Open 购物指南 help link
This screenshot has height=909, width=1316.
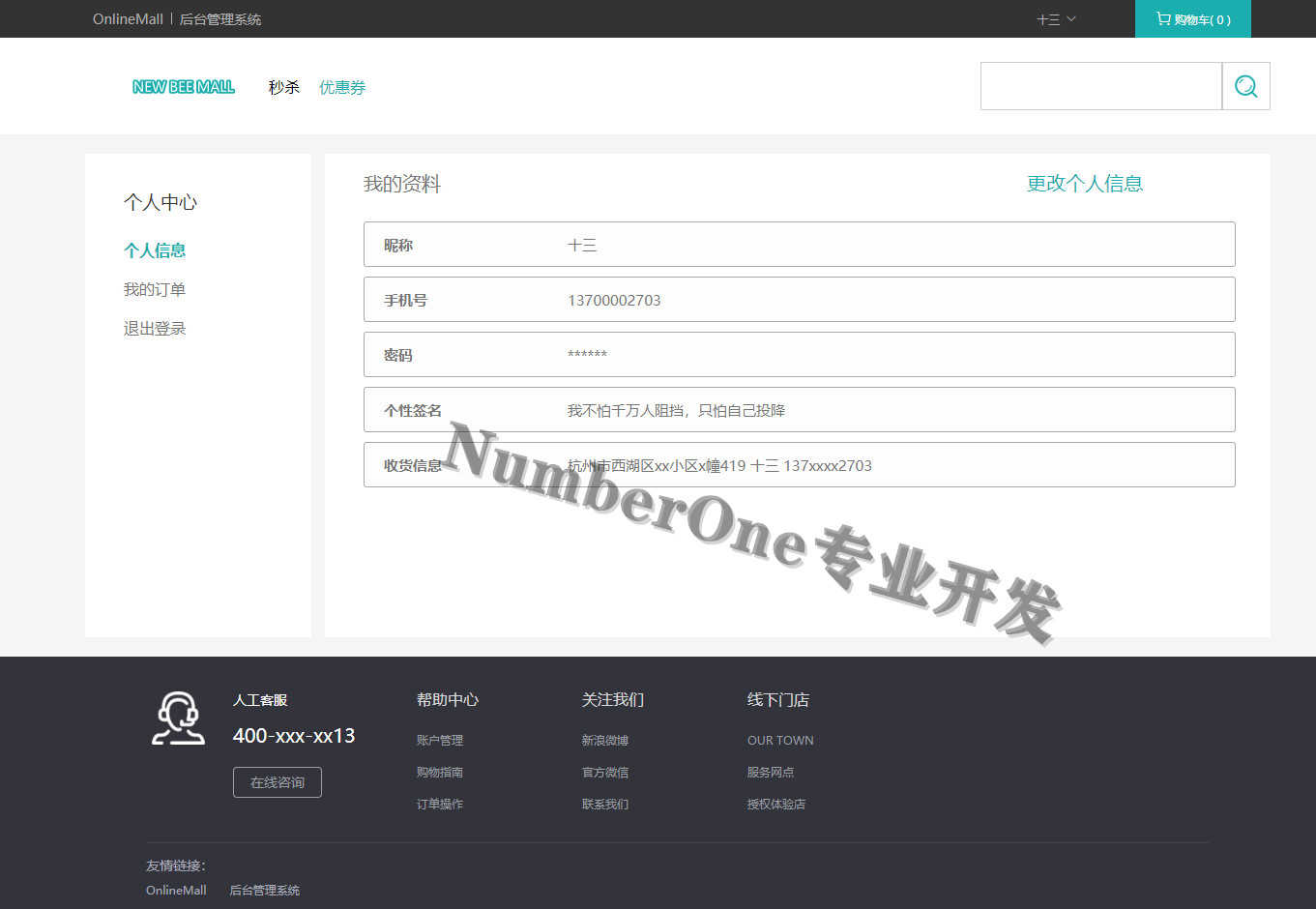pyautogui.click(x=440, y=772)
